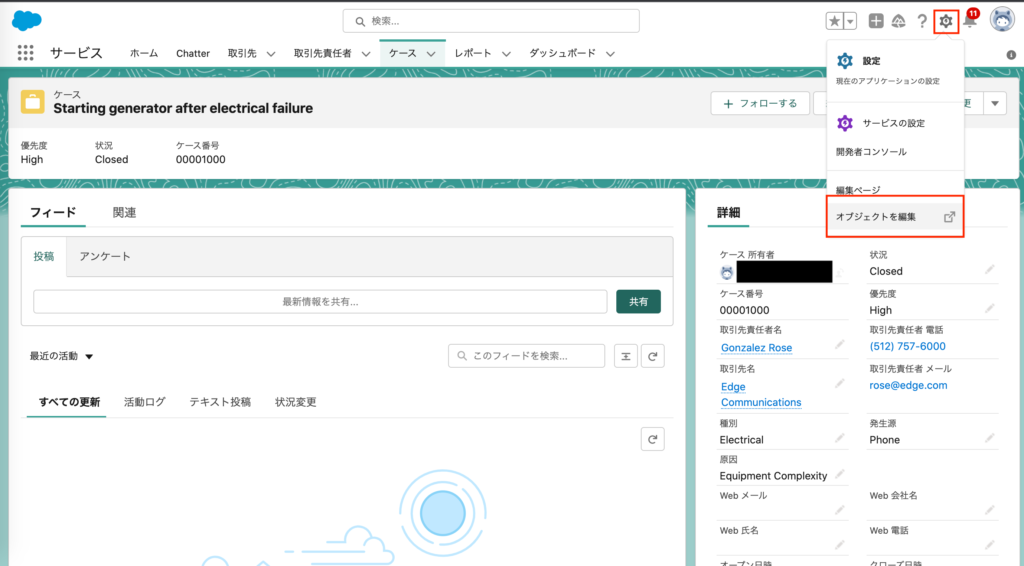Switch to the 関連 tab
Viewport: 1024px width, 566px height.
(x=124, y=213)
